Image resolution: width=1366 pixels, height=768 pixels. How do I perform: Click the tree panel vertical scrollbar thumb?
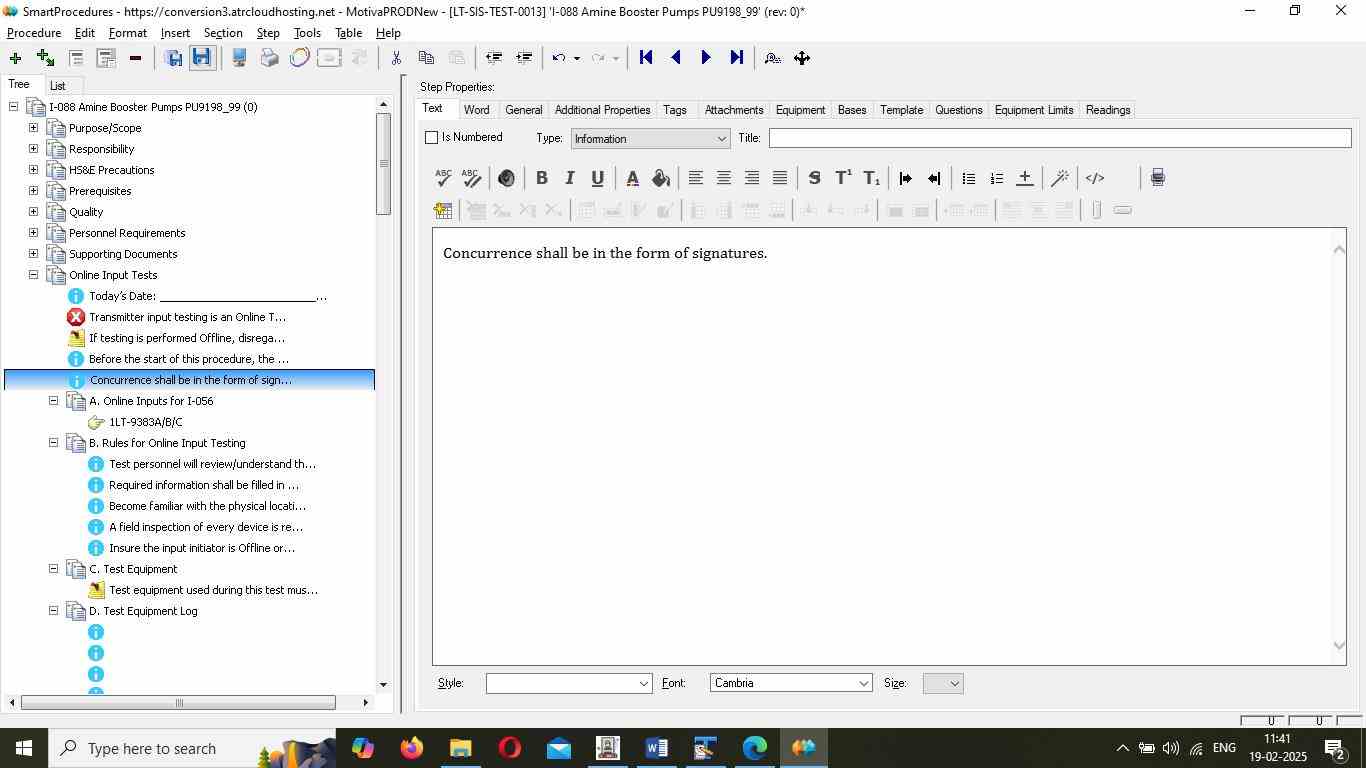tap(383, 164)
